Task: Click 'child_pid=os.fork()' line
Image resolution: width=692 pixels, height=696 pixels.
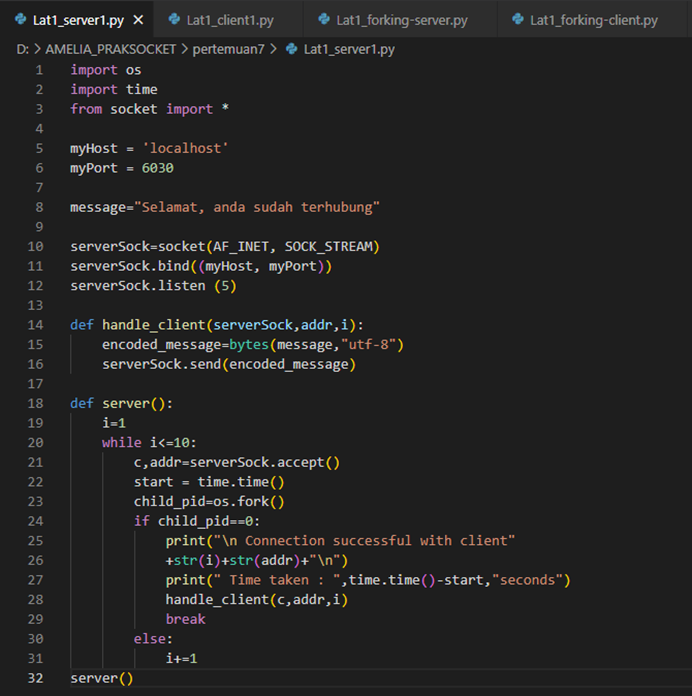Action: 209,502
